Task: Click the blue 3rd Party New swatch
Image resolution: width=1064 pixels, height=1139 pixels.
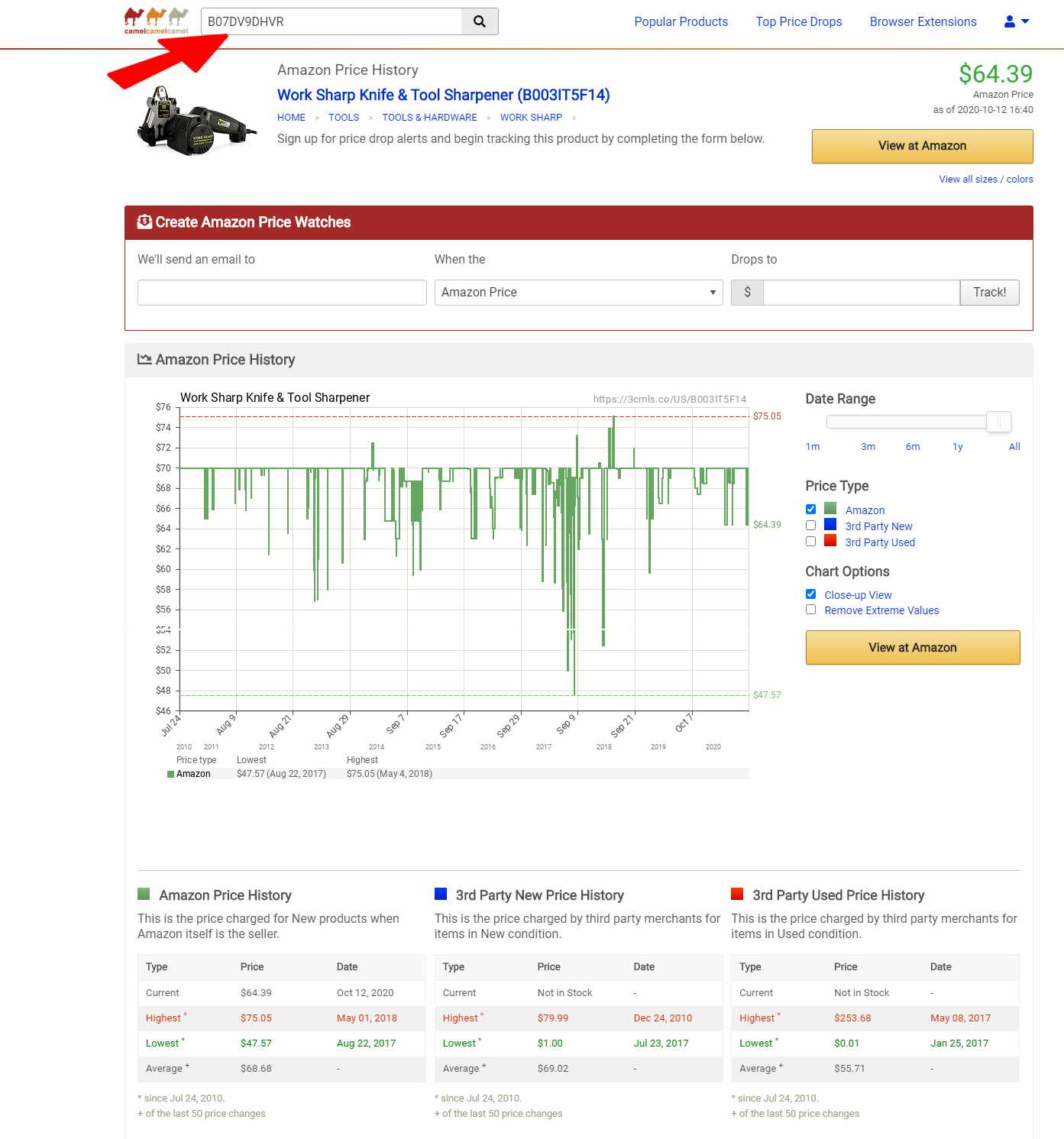Action: [830, 524]
